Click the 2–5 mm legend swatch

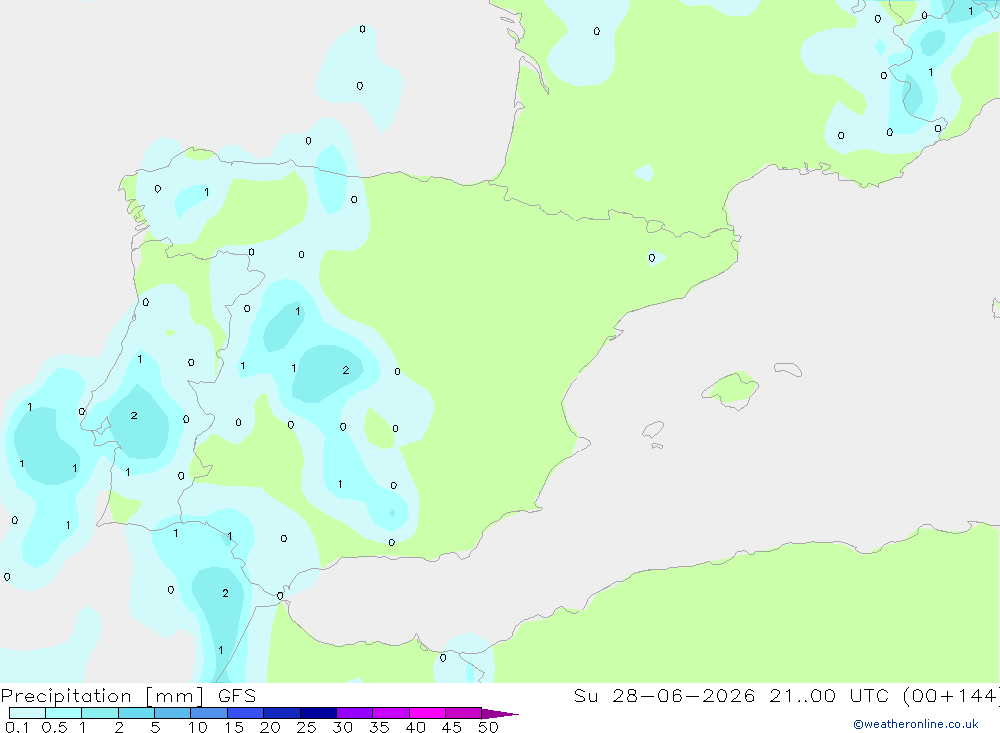(136, 713)
